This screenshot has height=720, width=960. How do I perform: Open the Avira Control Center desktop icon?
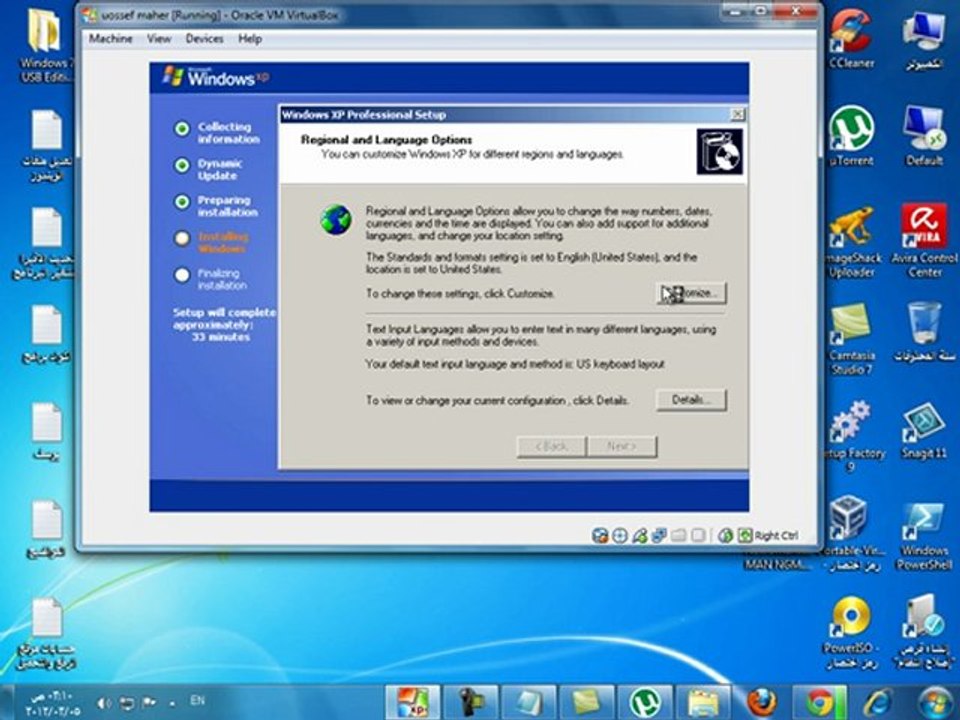(x=924, y=241)
